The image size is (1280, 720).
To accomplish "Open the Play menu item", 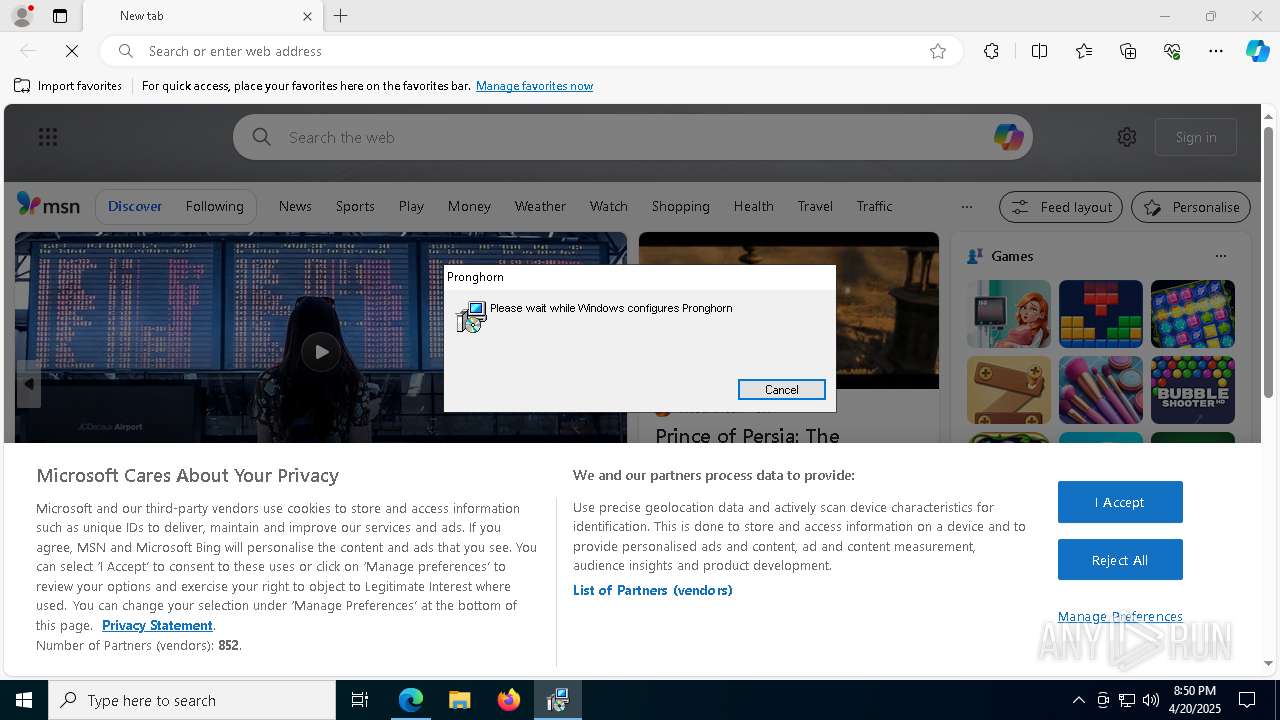I will tap(411, 206).
